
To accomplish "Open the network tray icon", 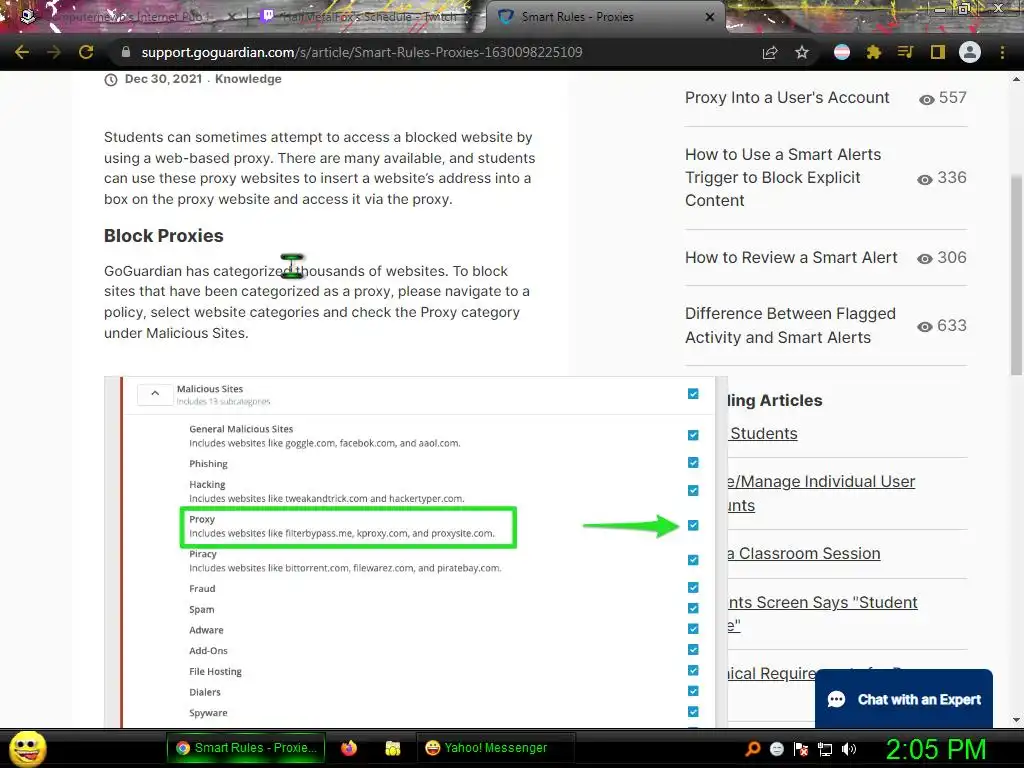I will point(825,749).
